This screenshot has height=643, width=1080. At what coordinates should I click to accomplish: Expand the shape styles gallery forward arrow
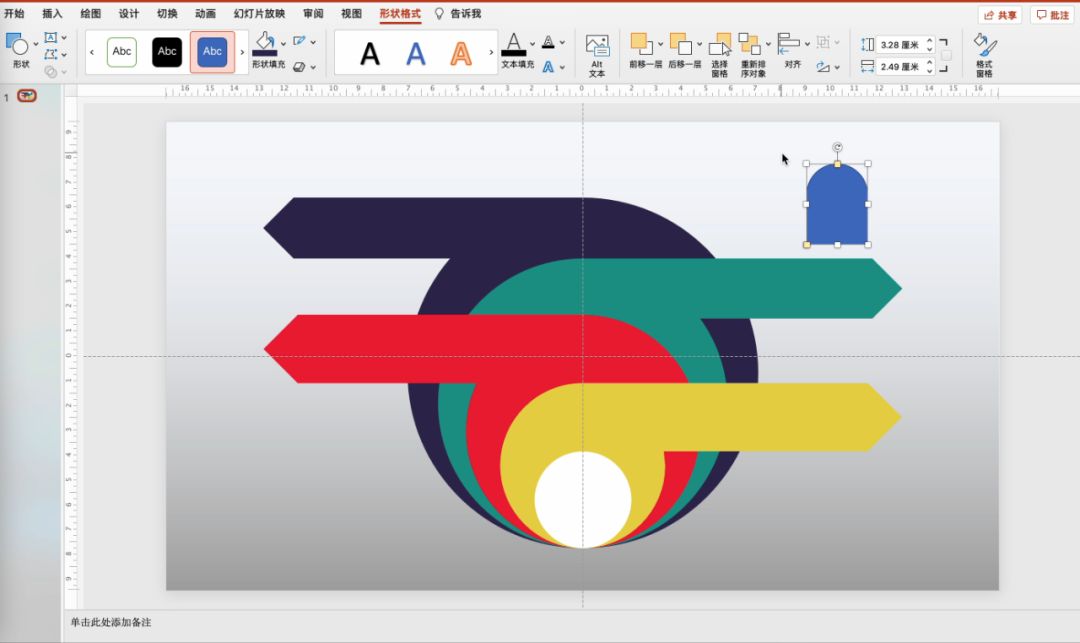pos(242,52)
